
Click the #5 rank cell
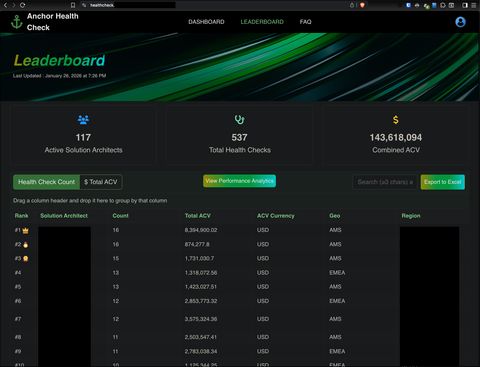[x=18, y=287]
